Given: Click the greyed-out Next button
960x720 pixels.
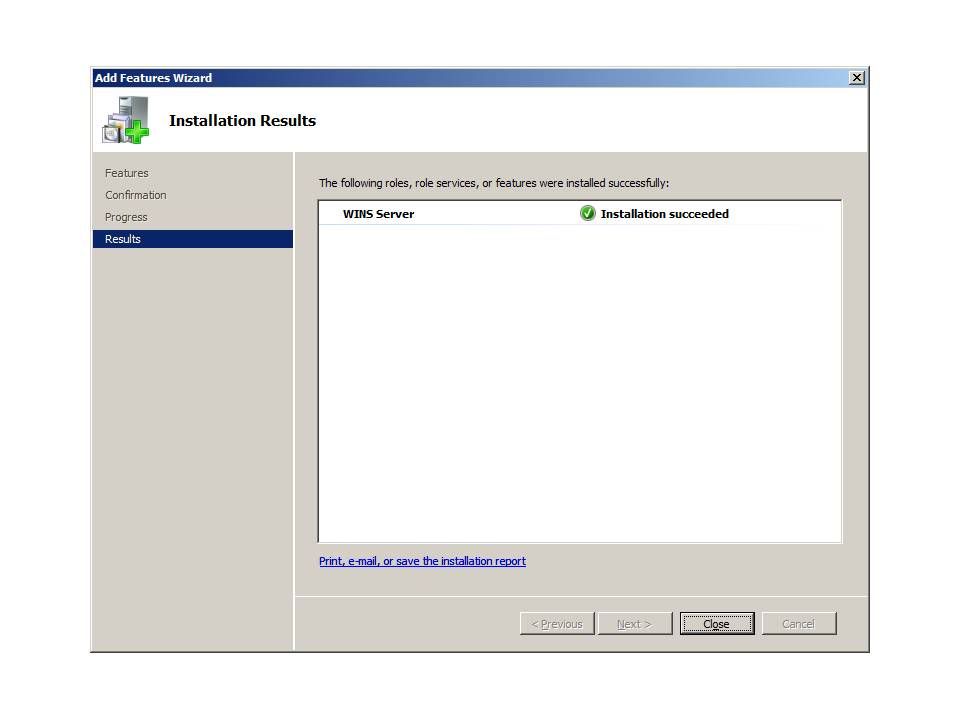Looking at the screenshot, I should (x=634, y=624).
